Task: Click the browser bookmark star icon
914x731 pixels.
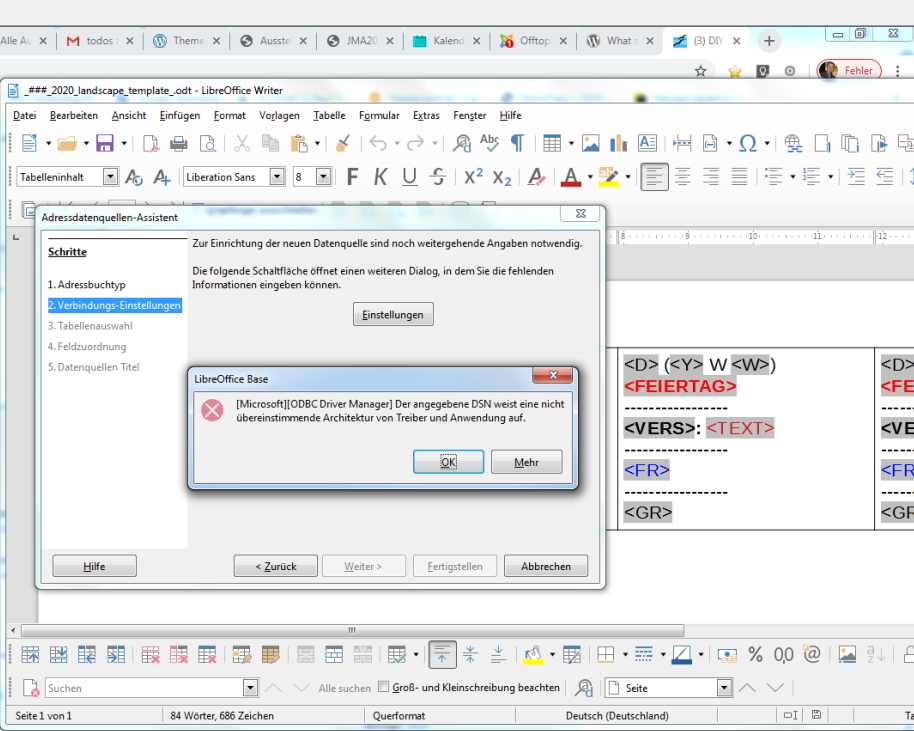Action: [x=701, y=71]
